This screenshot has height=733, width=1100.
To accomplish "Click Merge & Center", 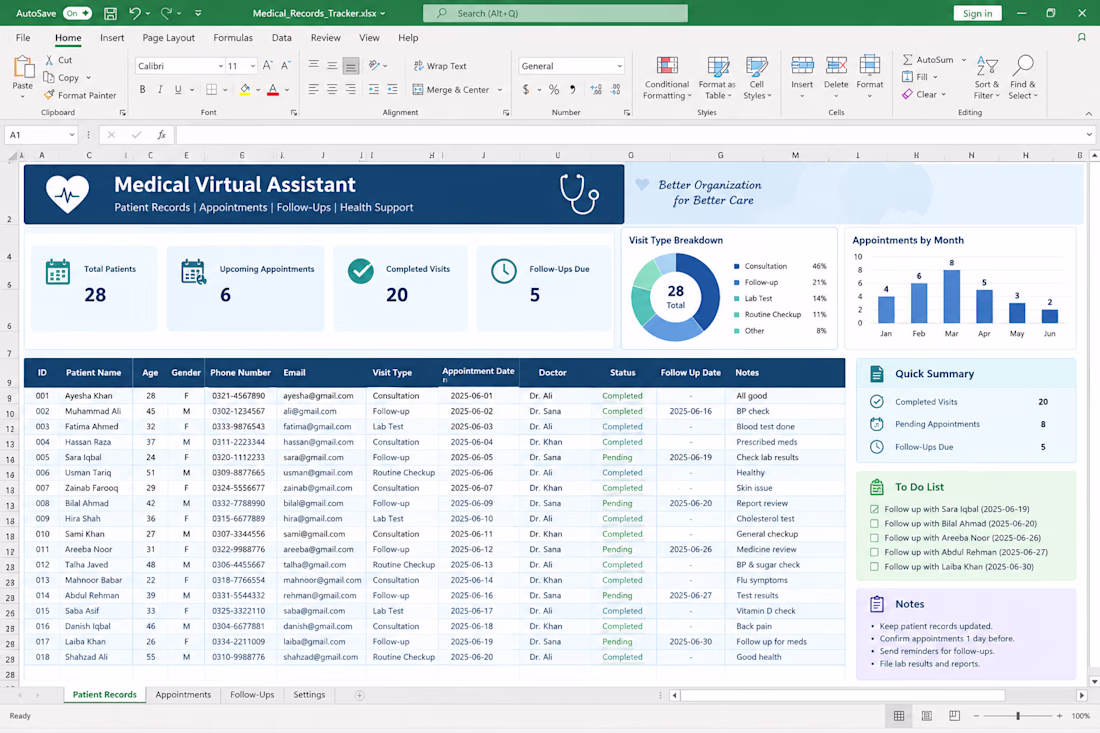I will 451,89.
